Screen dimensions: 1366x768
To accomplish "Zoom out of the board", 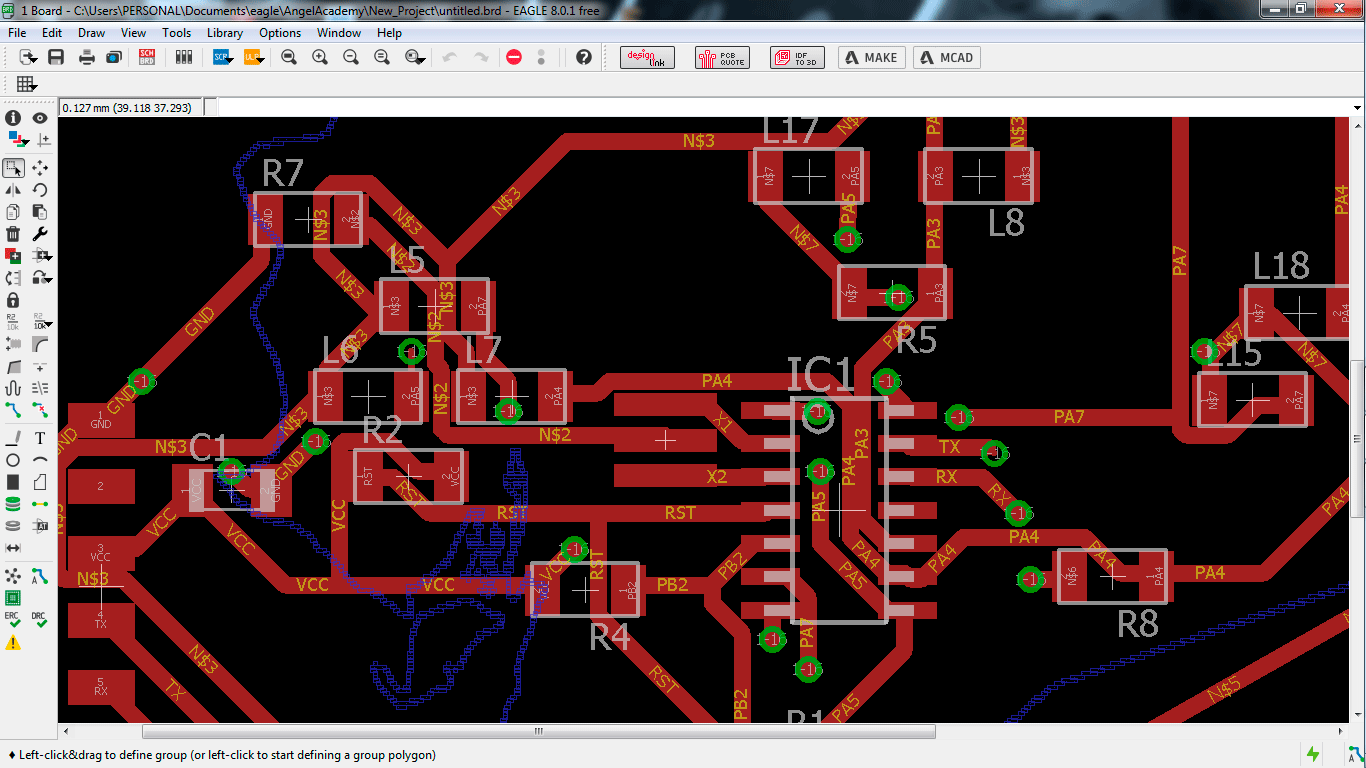I will pos(351,58).
